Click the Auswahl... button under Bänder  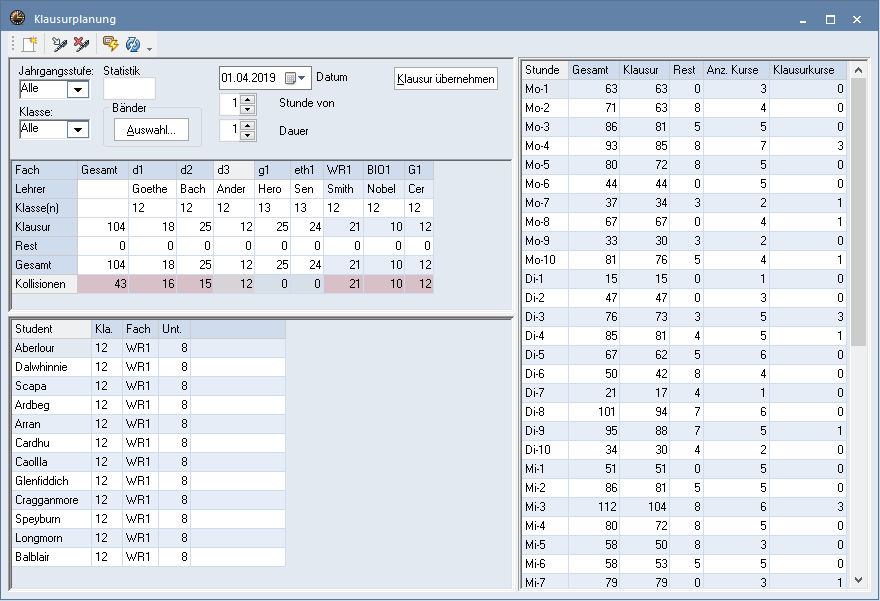[151, 130]
